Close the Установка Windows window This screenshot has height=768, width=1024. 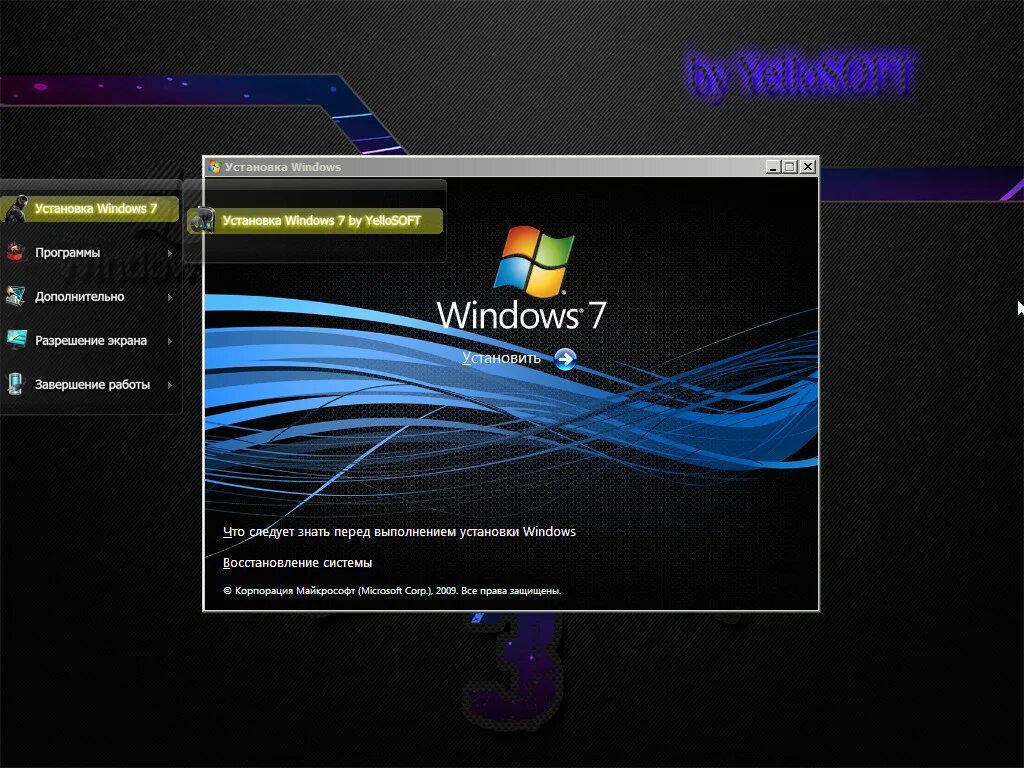pyautogui.click(x=808, y=167)
